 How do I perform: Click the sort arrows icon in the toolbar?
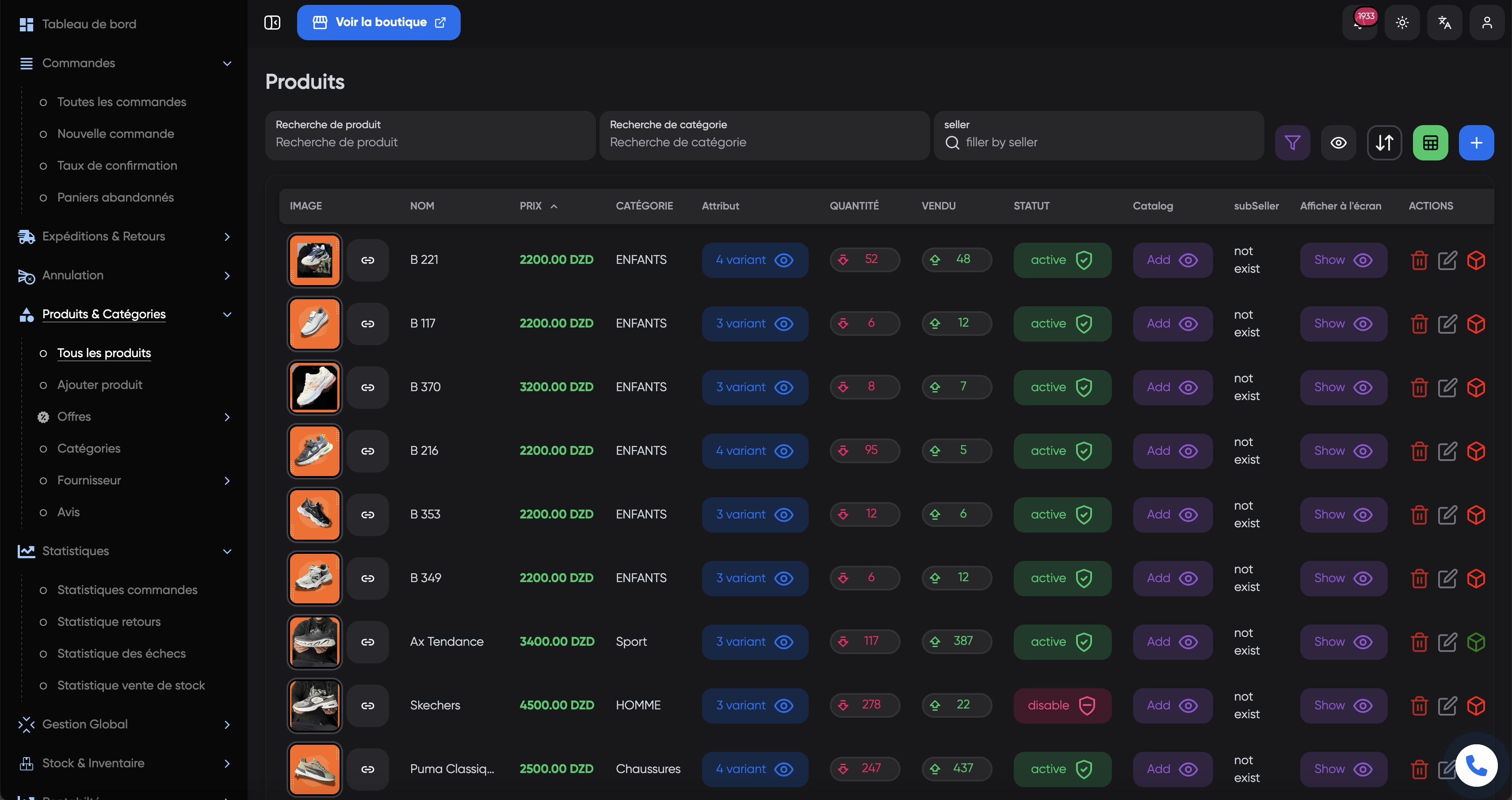pyautogui.click(x=1384, y=142)
